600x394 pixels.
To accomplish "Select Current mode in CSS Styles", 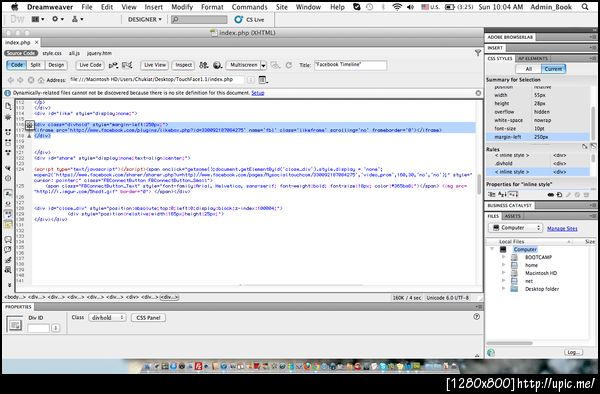I will pos(553,69).
